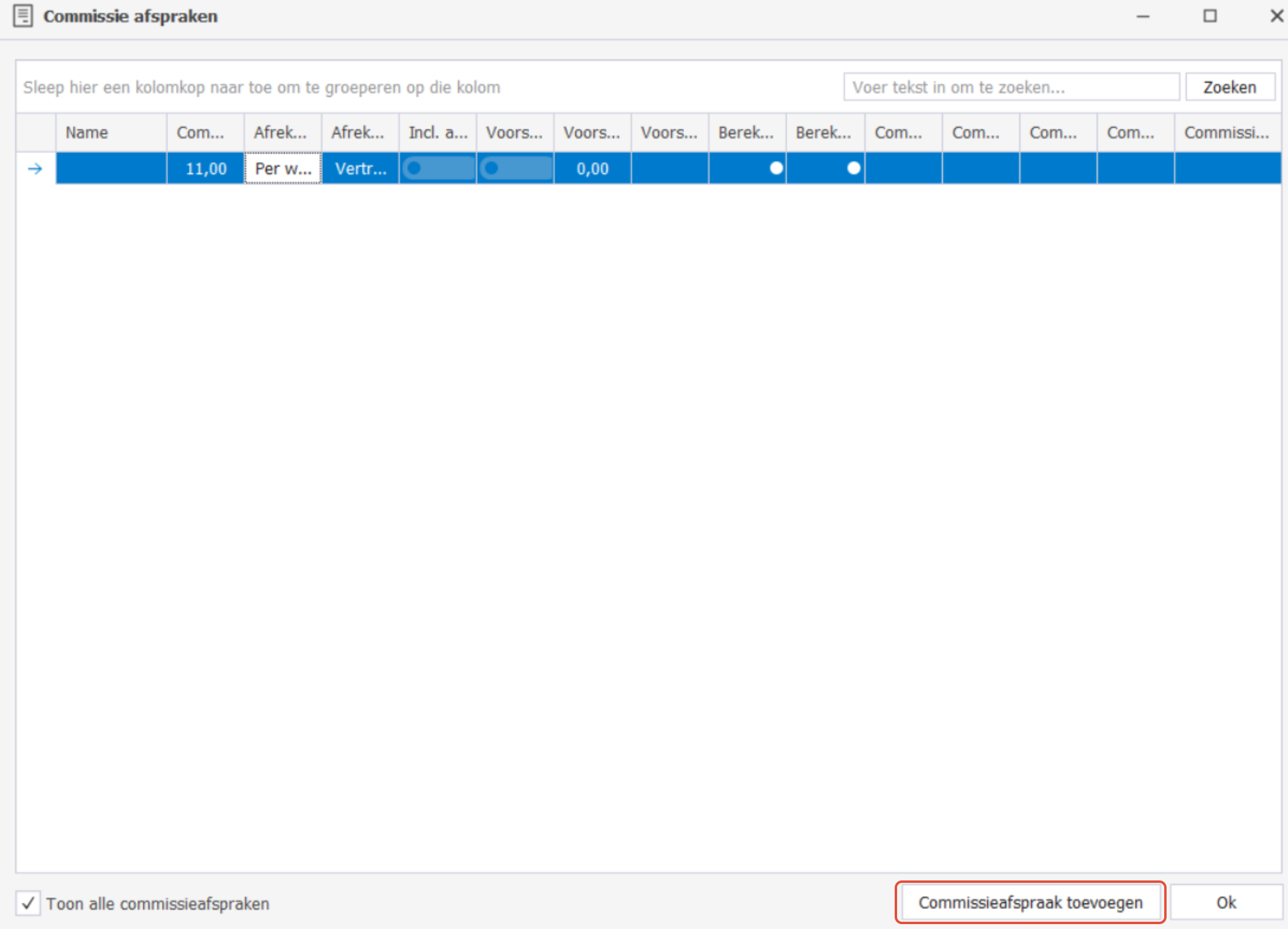Open the Per w... dropdown cell
The height and width of the screenshot is (929, 1288).
click(x=283, y=168)
